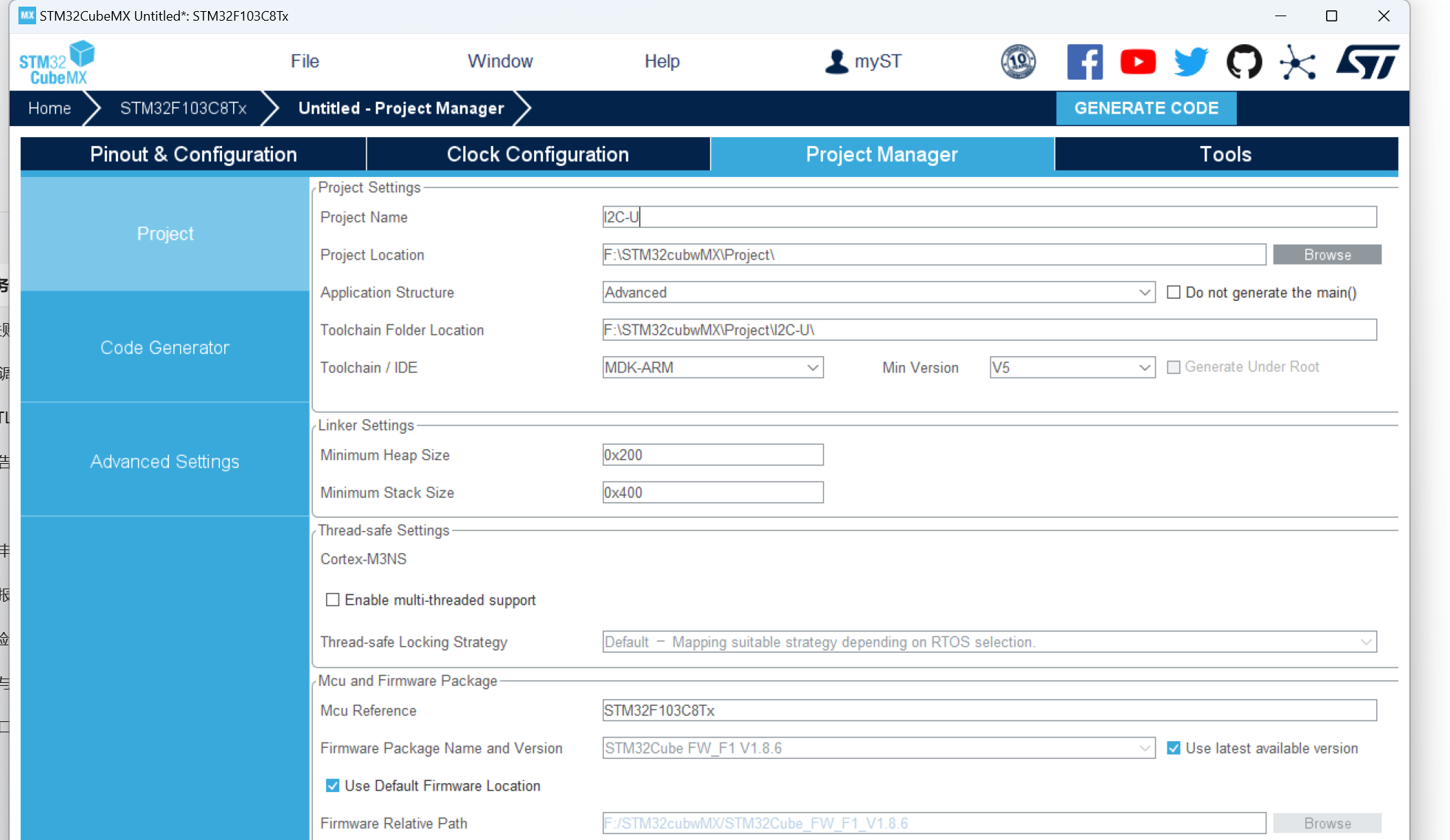Click the STM32CubeMX logo
The height and width of the screenshot is (840, 1450).
pyautogui.click(x=57, y=62)
